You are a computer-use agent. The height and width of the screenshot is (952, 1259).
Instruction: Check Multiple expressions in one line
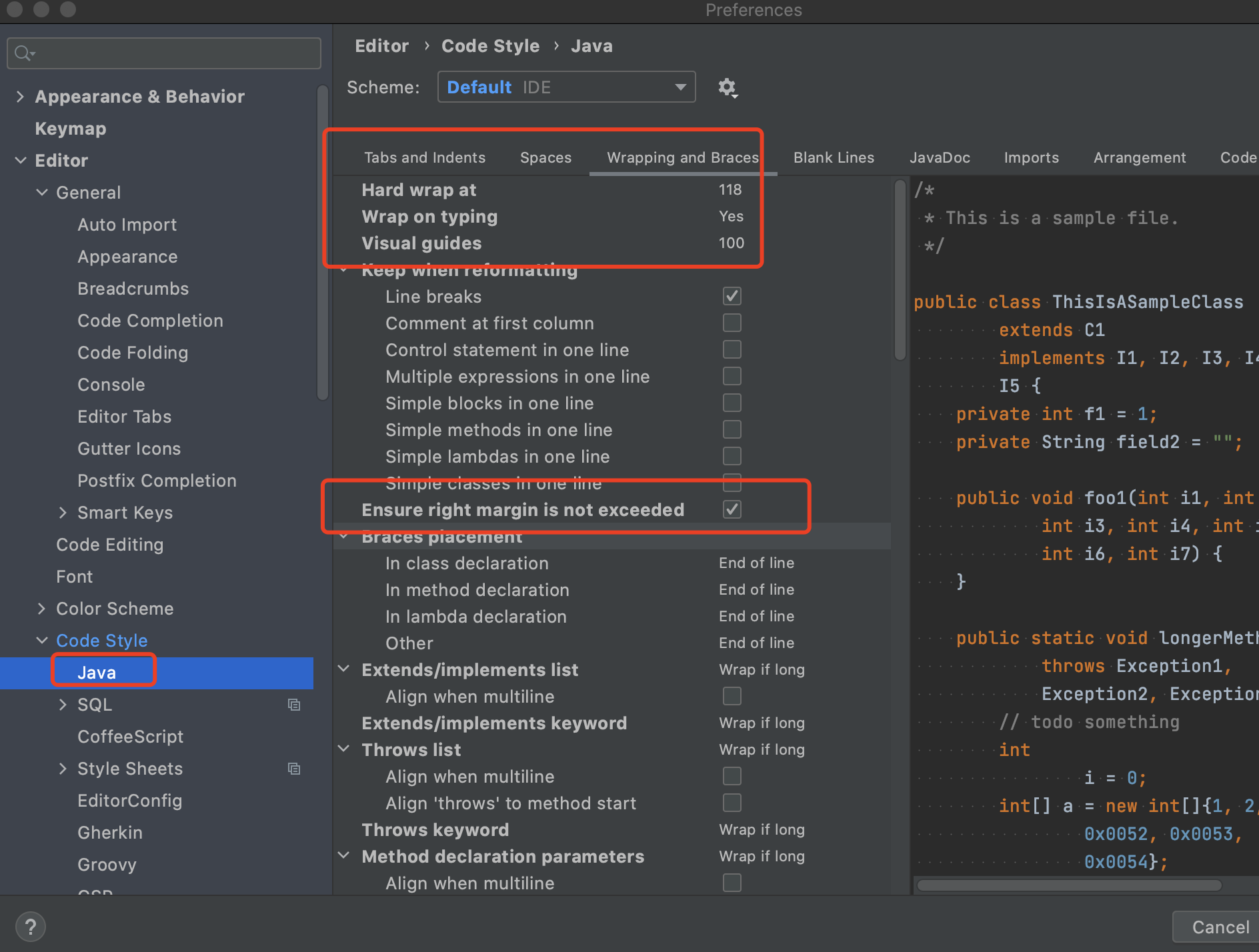[x=732, y=376]
